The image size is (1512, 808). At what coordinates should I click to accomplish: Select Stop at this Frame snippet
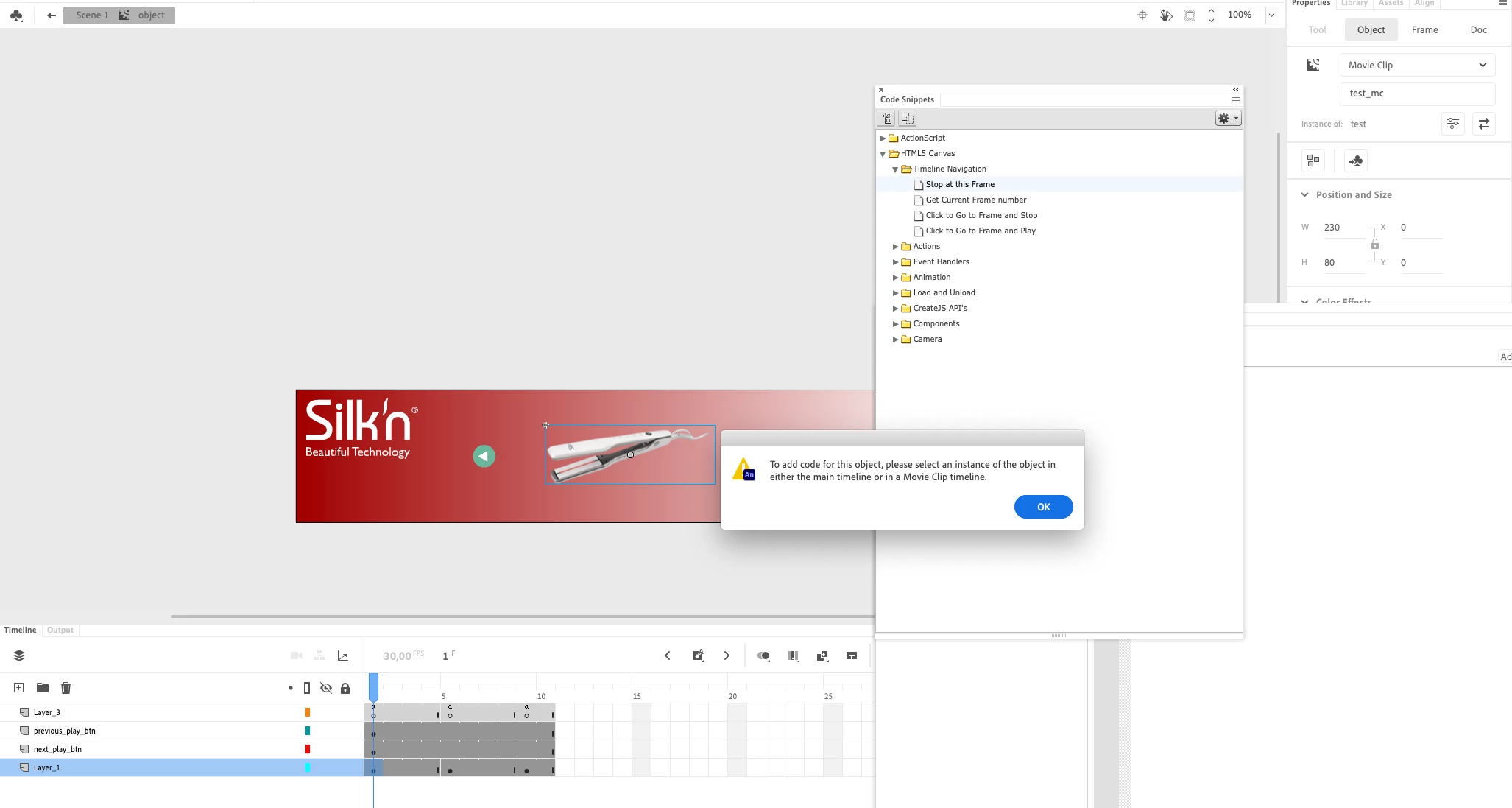(960, 184)
